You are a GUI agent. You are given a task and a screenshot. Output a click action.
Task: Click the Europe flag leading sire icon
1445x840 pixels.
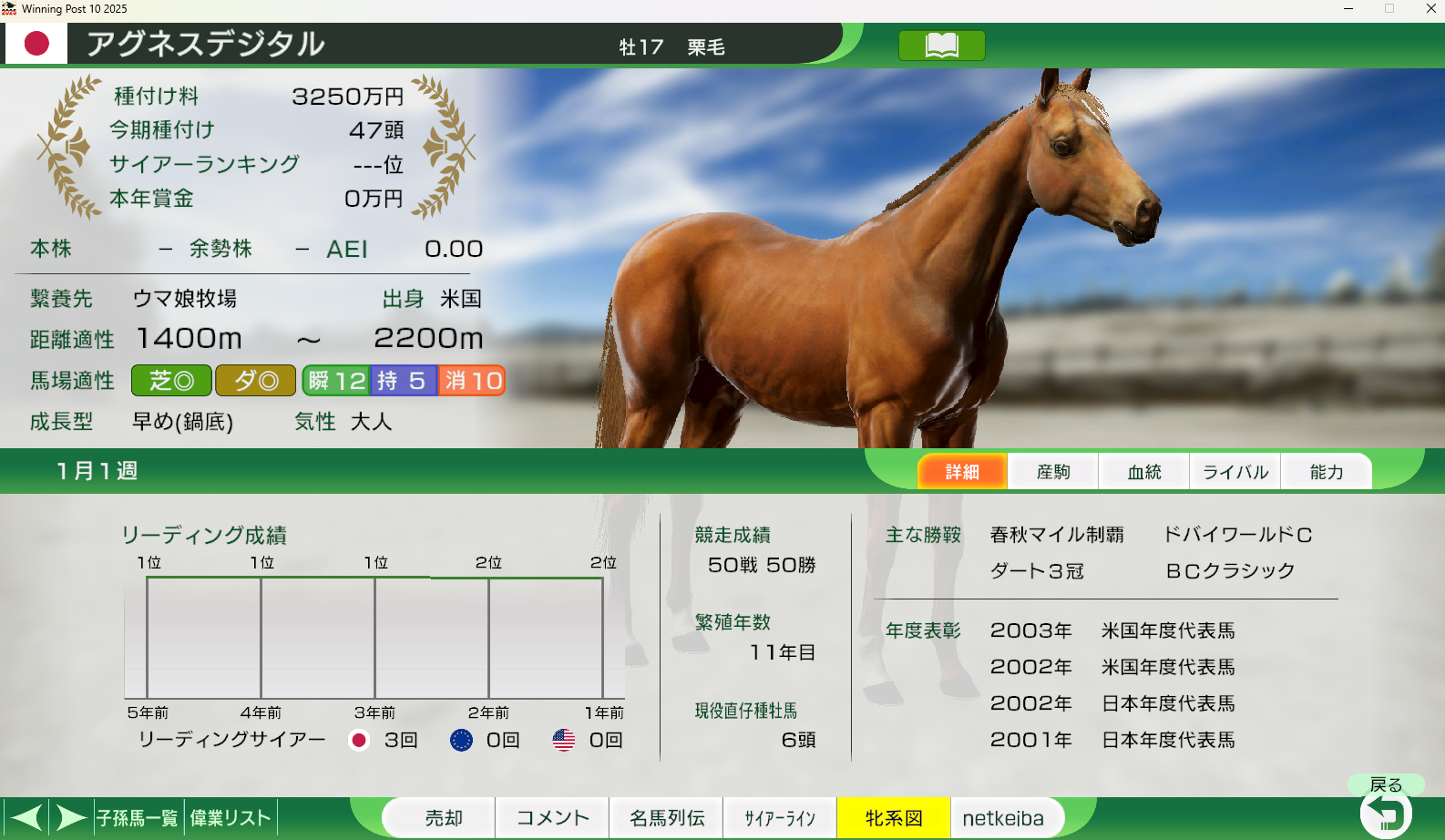click(461, 740)
